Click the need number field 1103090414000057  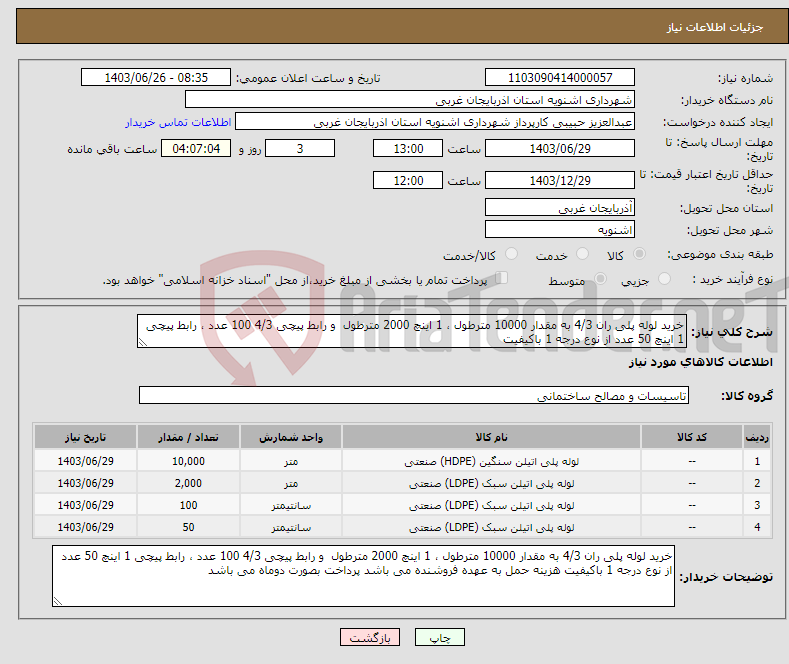(x=560, y=77)
